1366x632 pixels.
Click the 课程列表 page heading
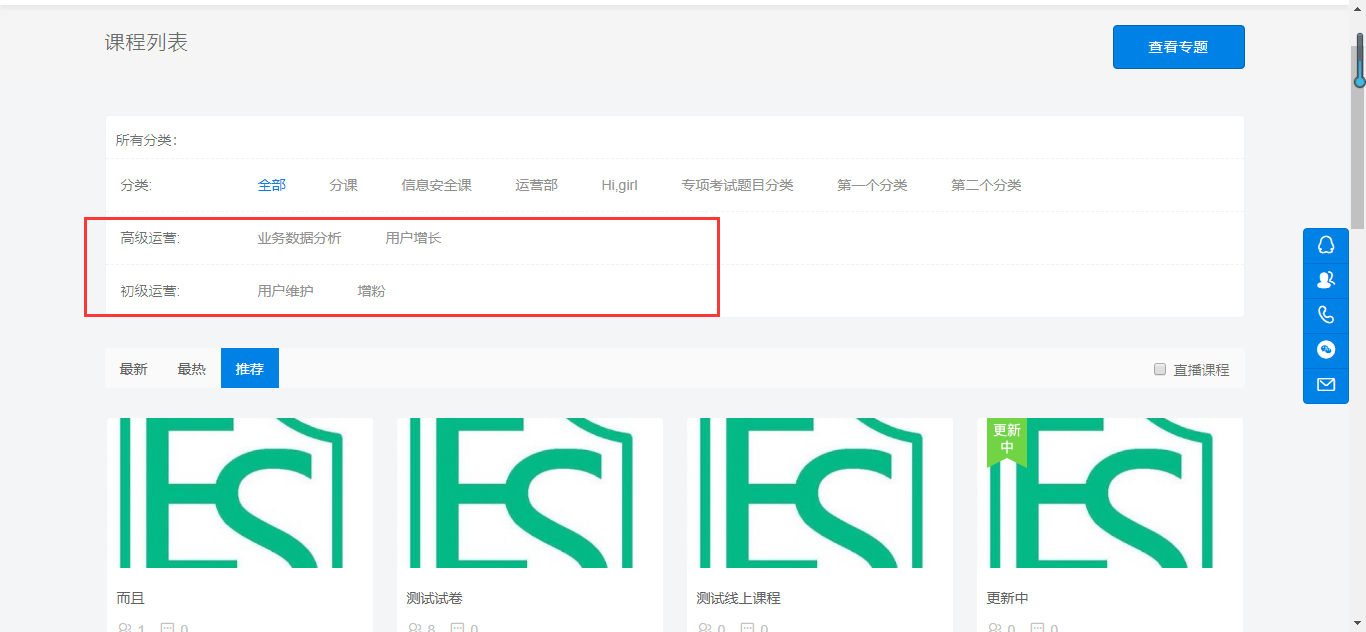[146, 43]
